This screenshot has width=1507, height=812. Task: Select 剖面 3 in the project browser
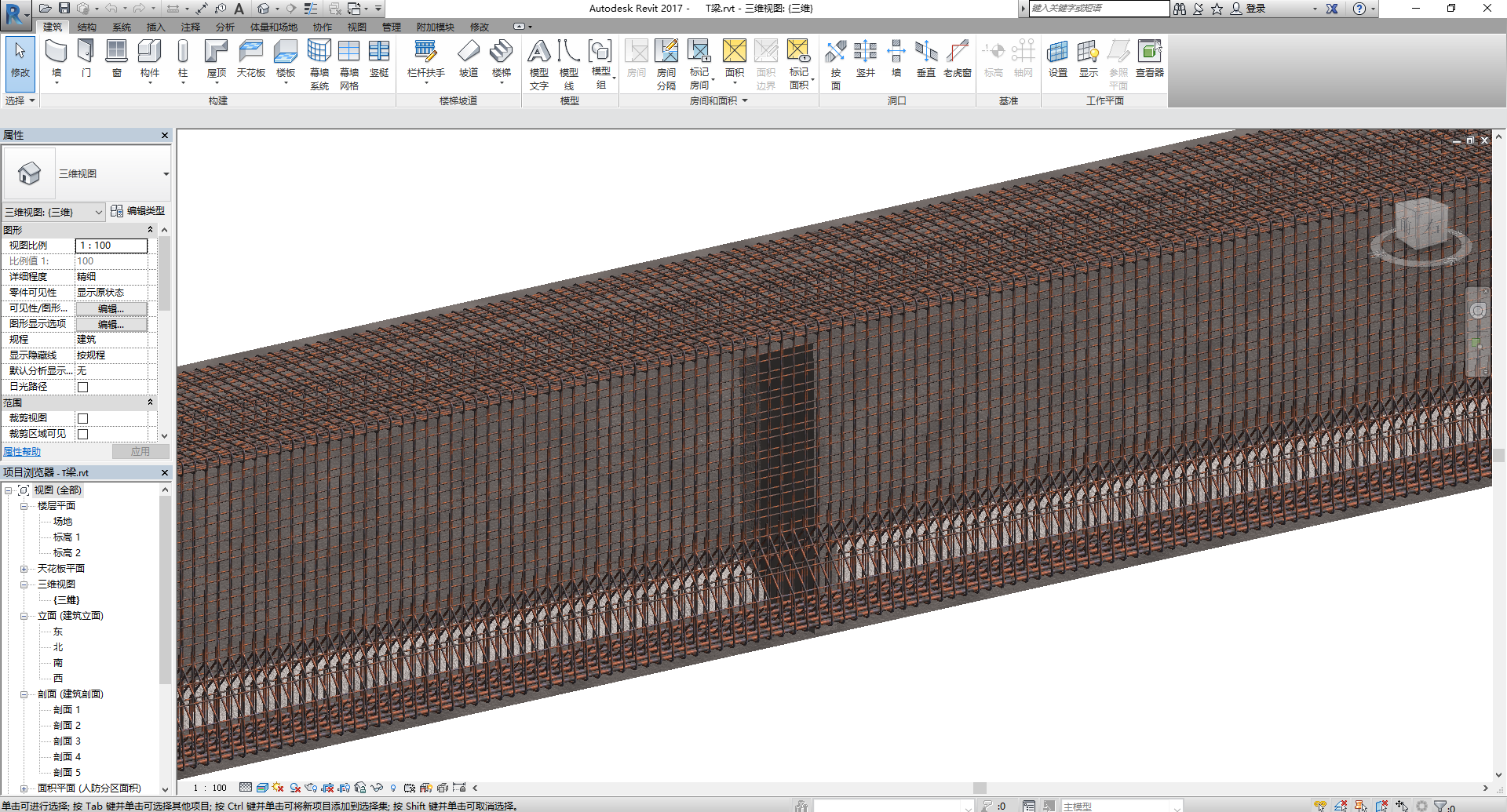tap(68, 741)
